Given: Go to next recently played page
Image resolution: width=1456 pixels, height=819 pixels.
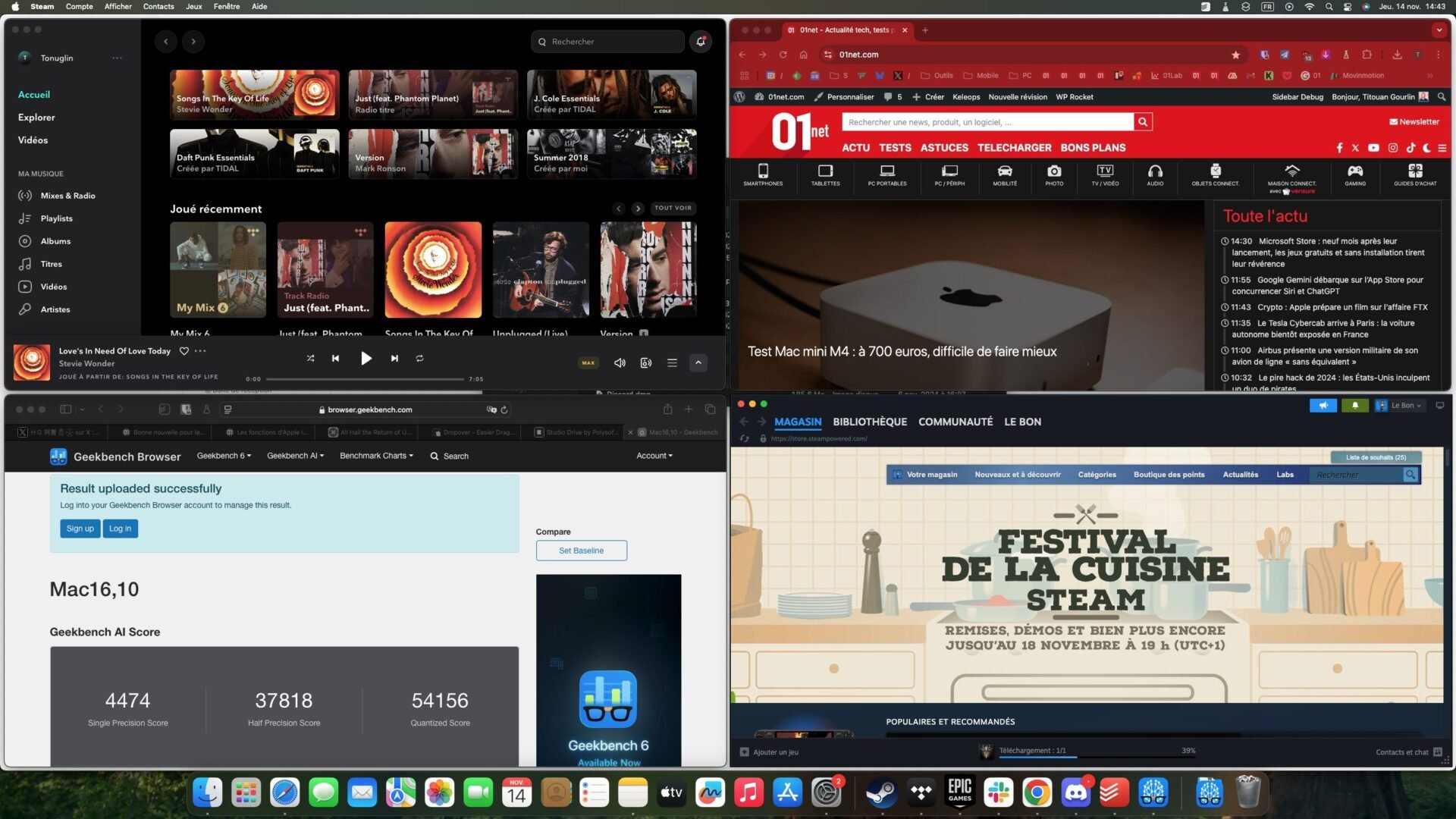Looking at the screenshot, I should 638,209.
